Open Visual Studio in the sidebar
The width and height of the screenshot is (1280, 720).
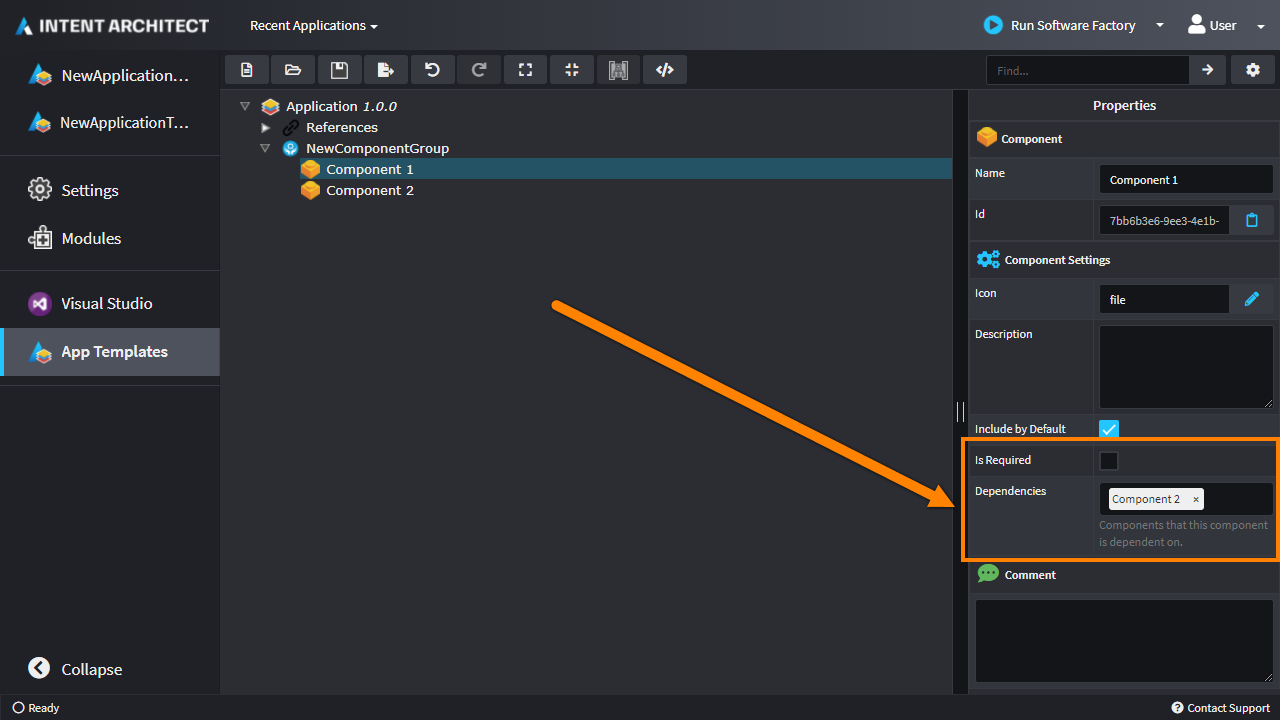click(x=106, y=304)
